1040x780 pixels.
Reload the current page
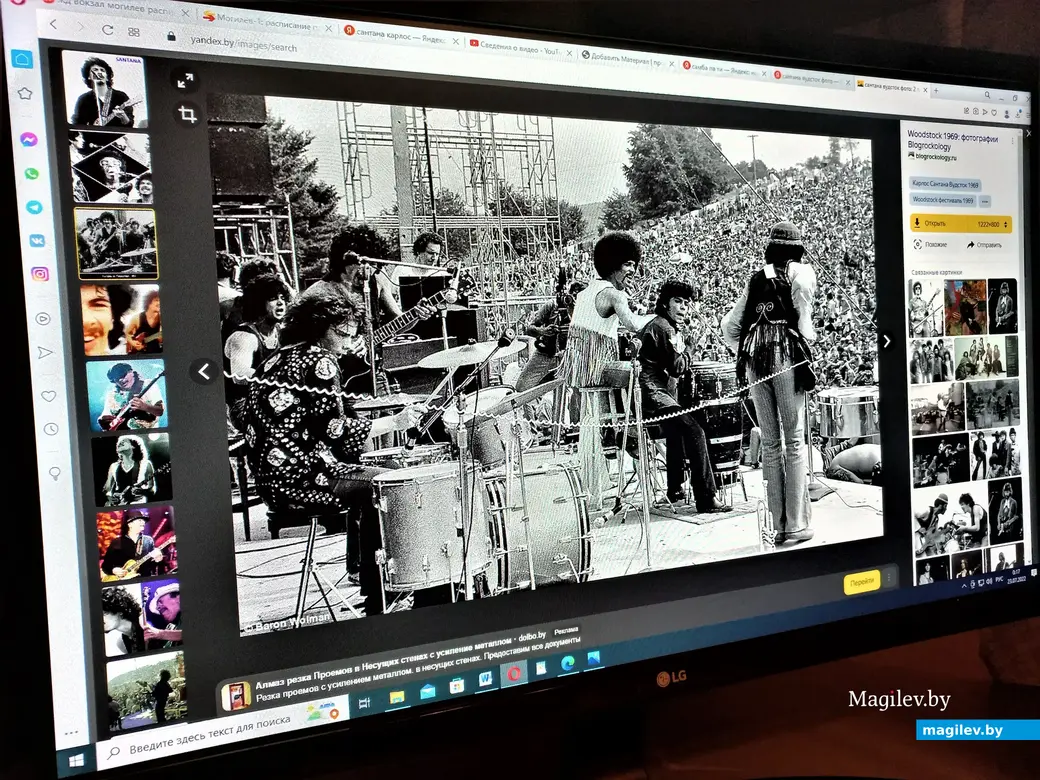pos(107,29)
